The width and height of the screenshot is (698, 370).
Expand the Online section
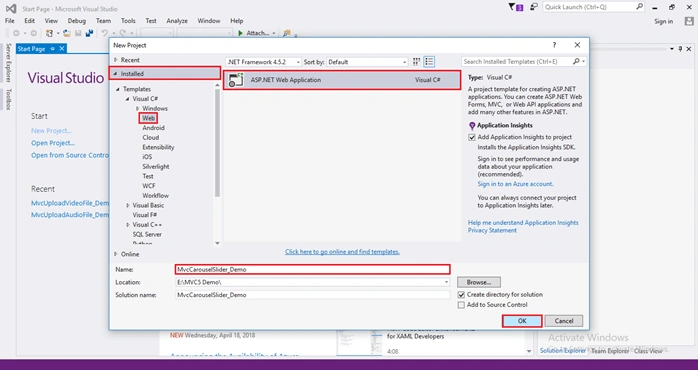[x=116, y=254]
